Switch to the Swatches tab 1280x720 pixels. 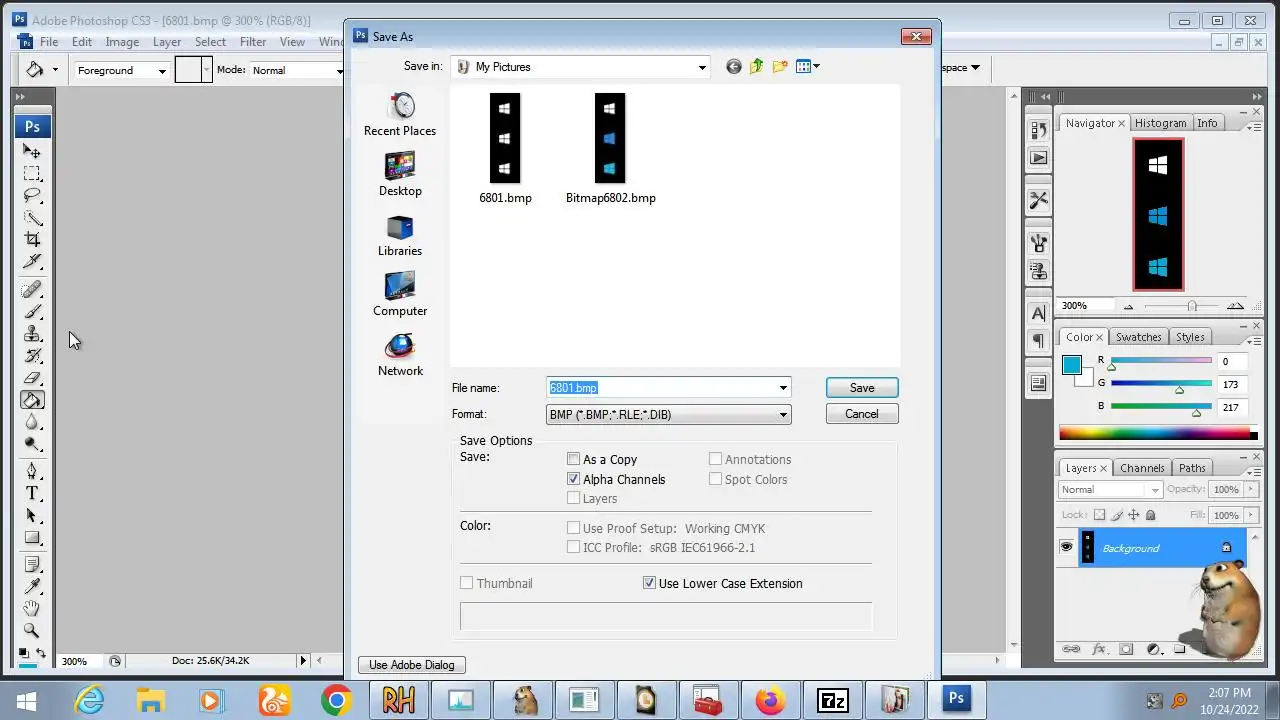(x=1138, y=337)
